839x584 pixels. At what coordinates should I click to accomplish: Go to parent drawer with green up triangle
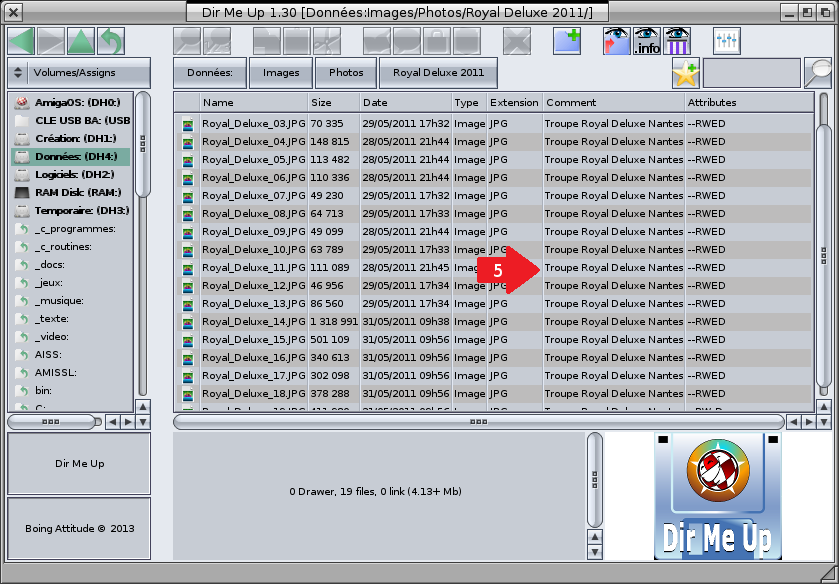[x=81, y=41]
